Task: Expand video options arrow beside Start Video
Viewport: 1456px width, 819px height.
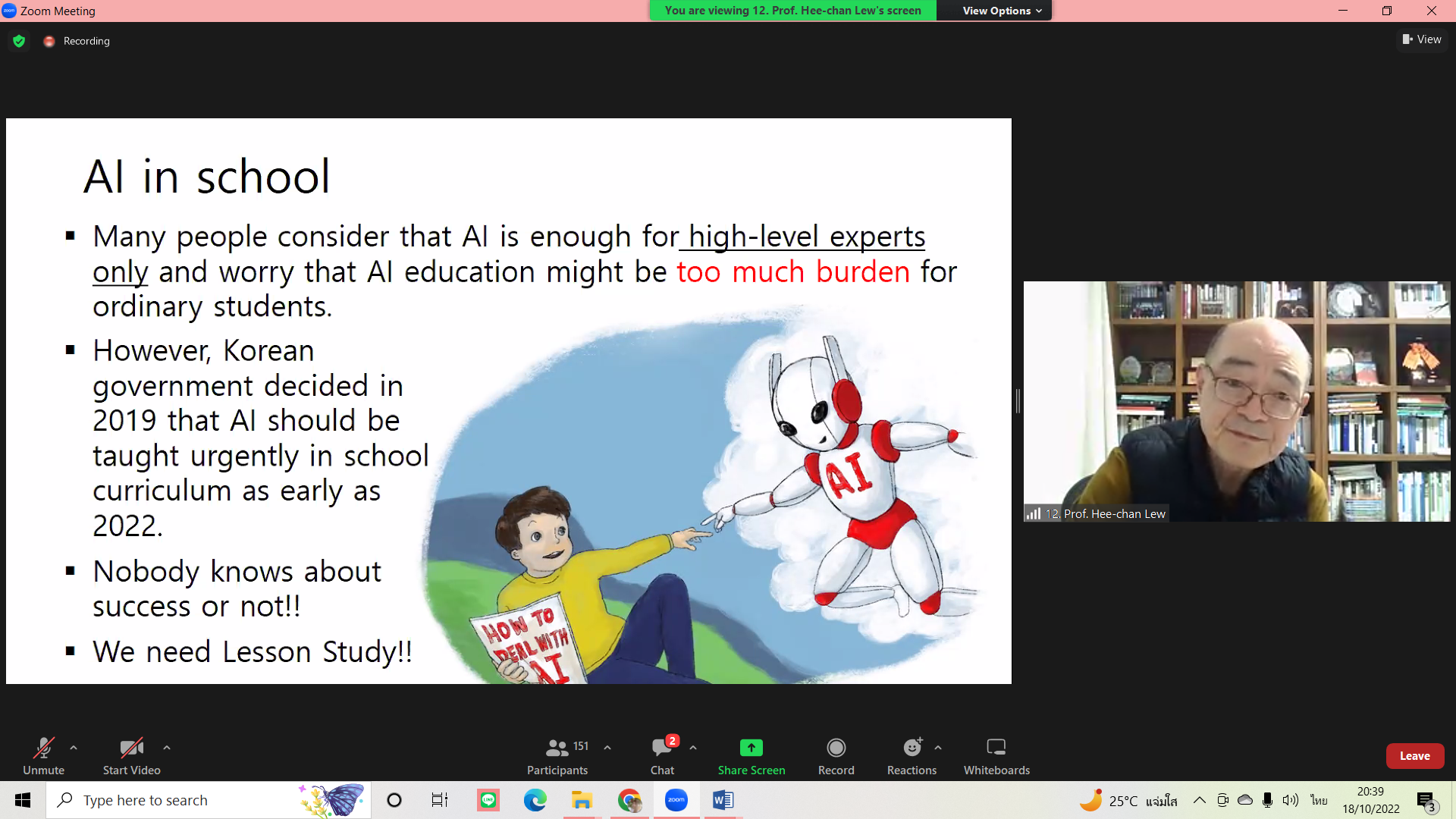Action: [x=167, y=748]
